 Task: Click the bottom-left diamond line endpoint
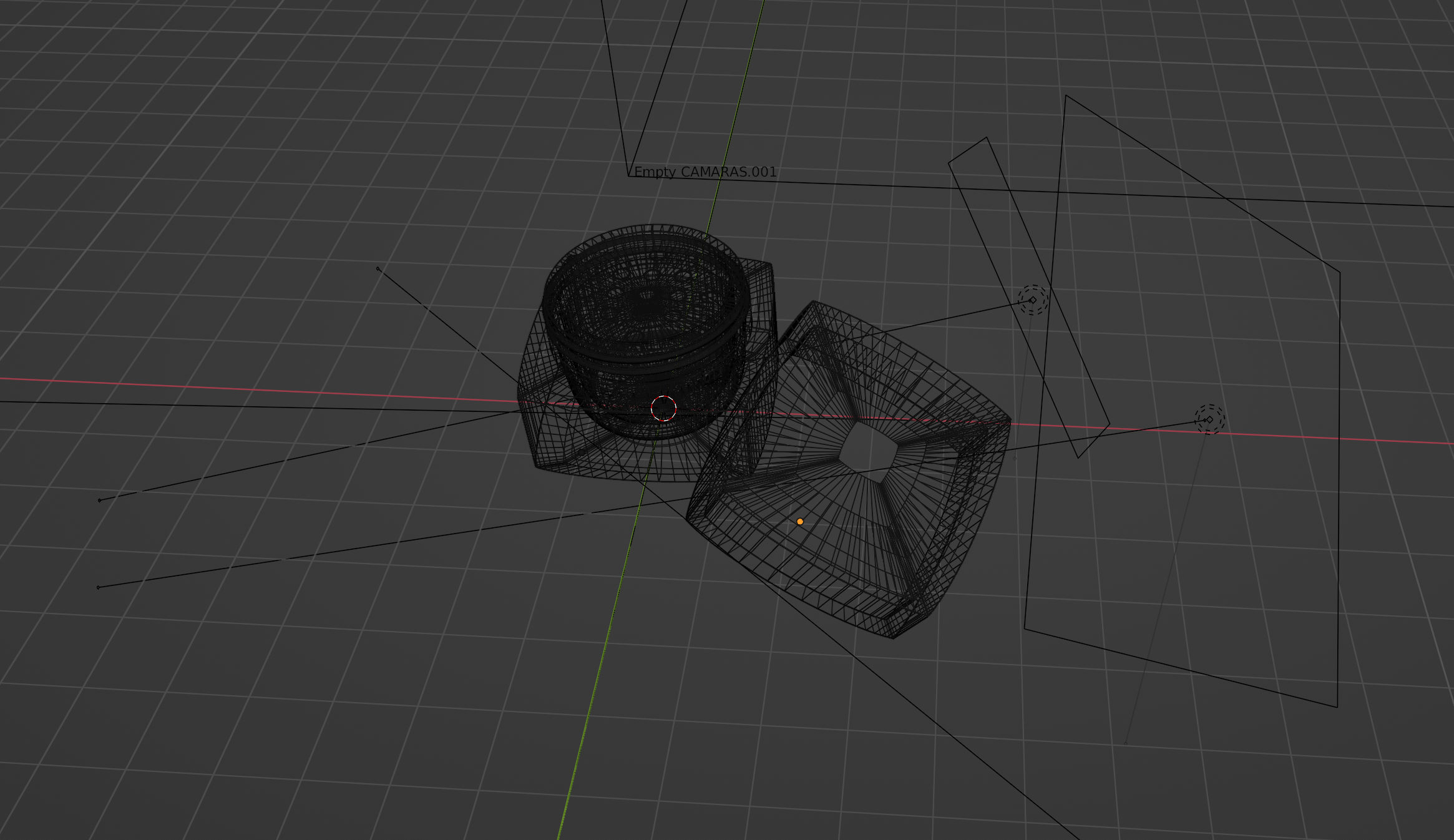click(x=98, y=587)
